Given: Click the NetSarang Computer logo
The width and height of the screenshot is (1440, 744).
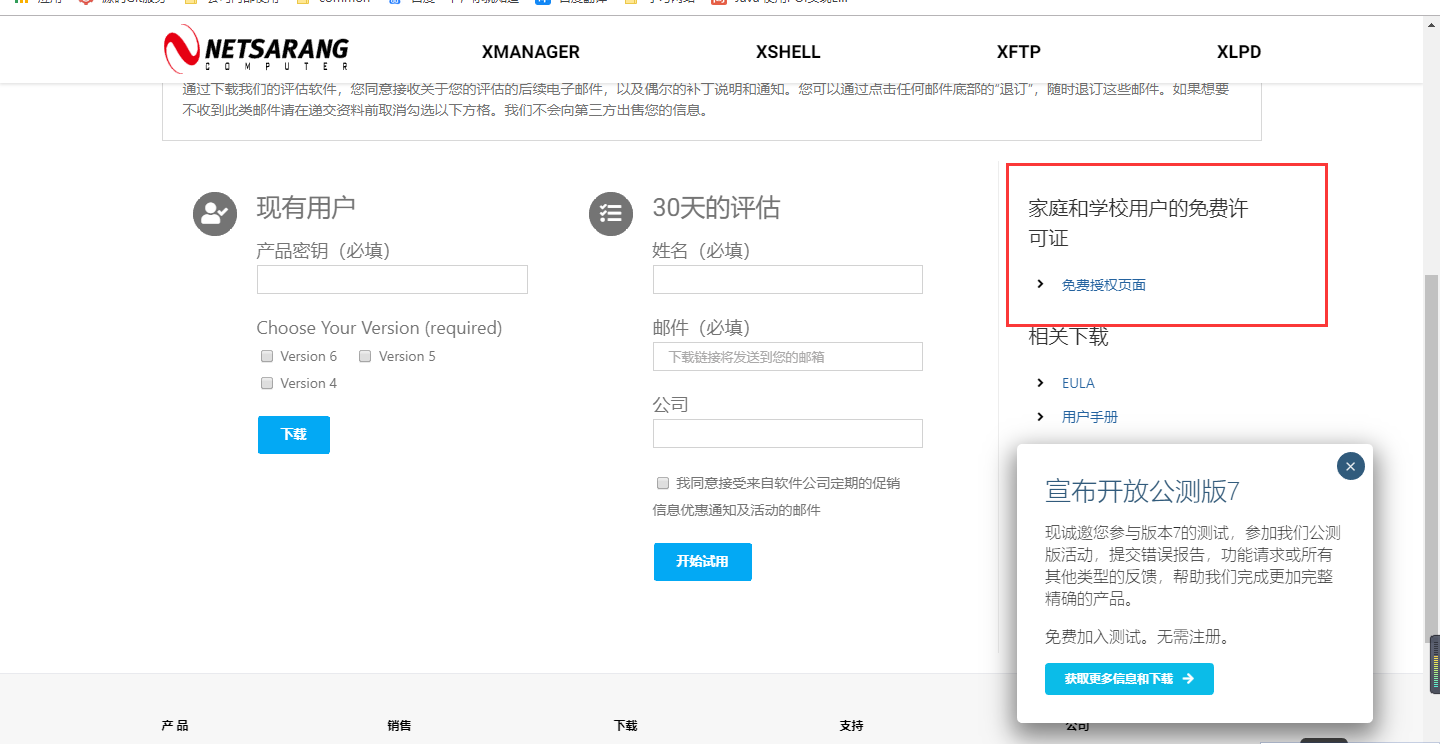Looking at the screenshot, I should point(256,49).
